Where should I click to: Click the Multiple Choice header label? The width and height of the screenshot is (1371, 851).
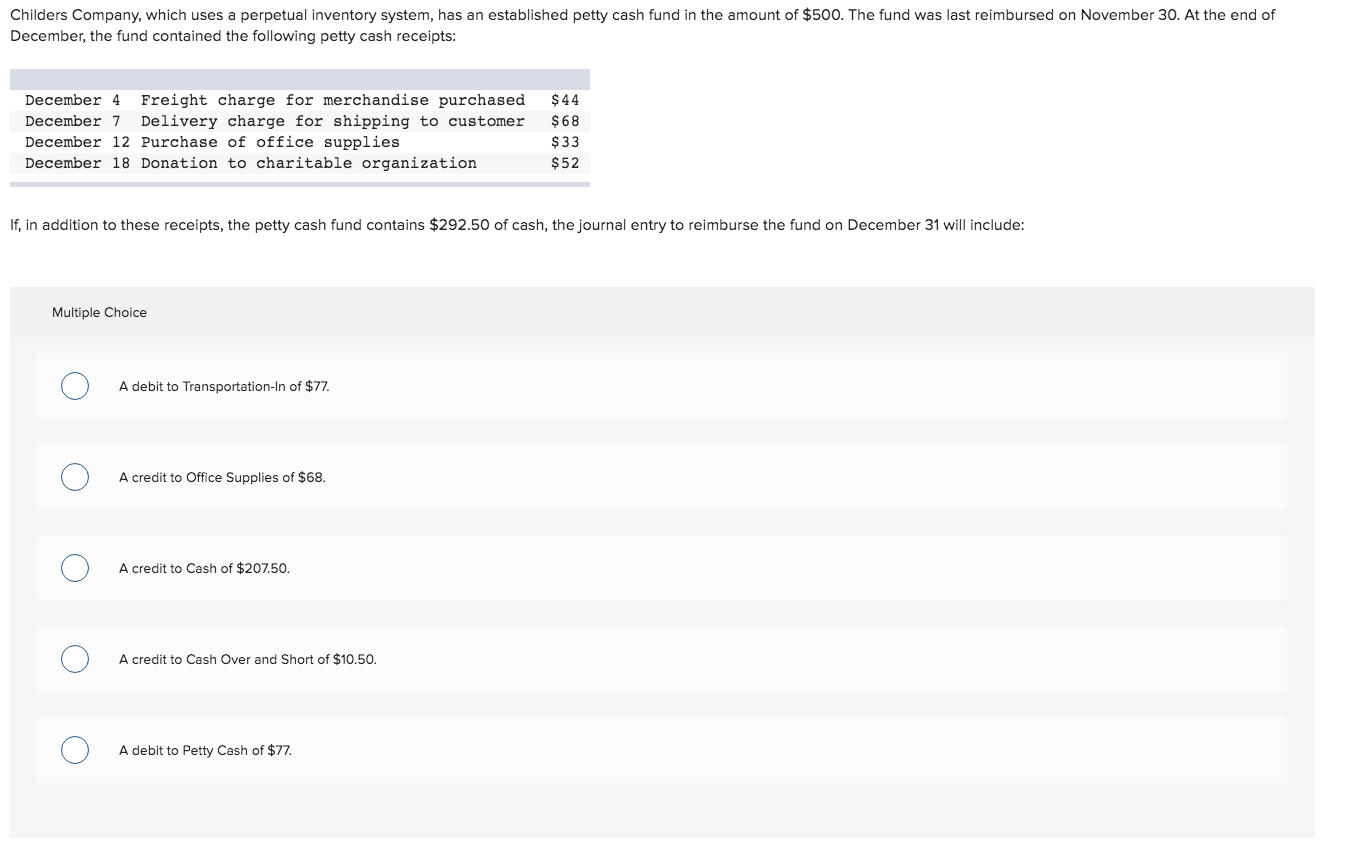(x=99, y=312)
